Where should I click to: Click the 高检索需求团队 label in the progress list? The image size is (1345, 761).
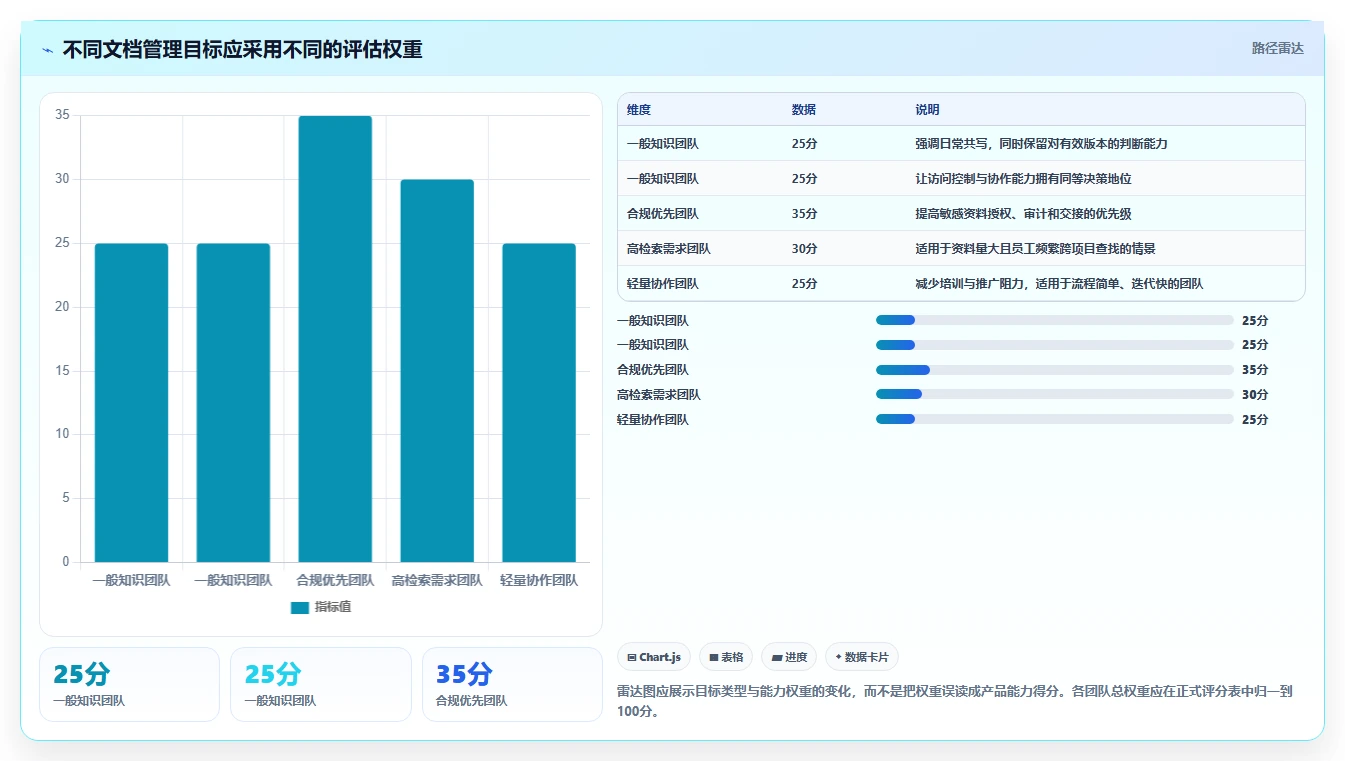click(x=659, y=395)
